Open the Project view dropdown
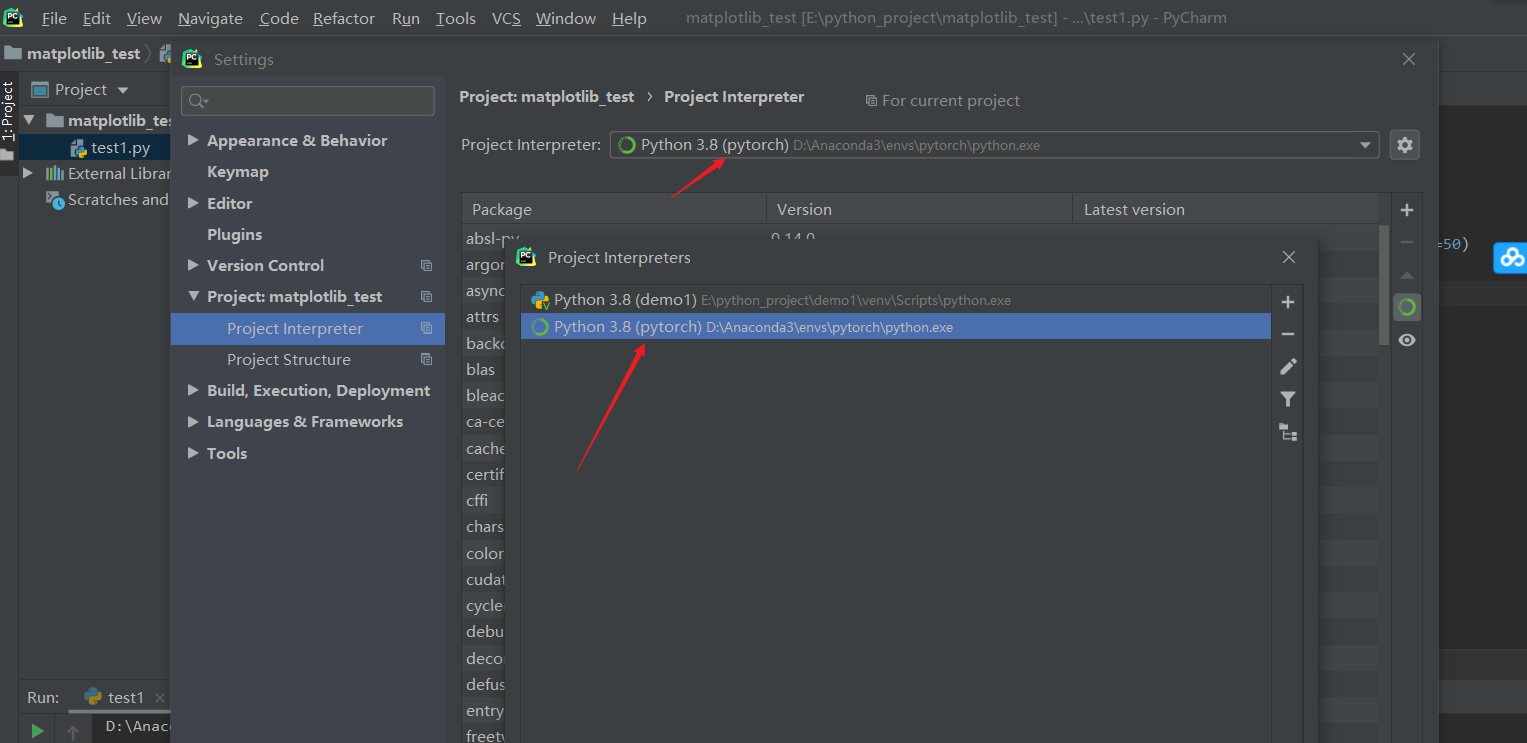 123,90
